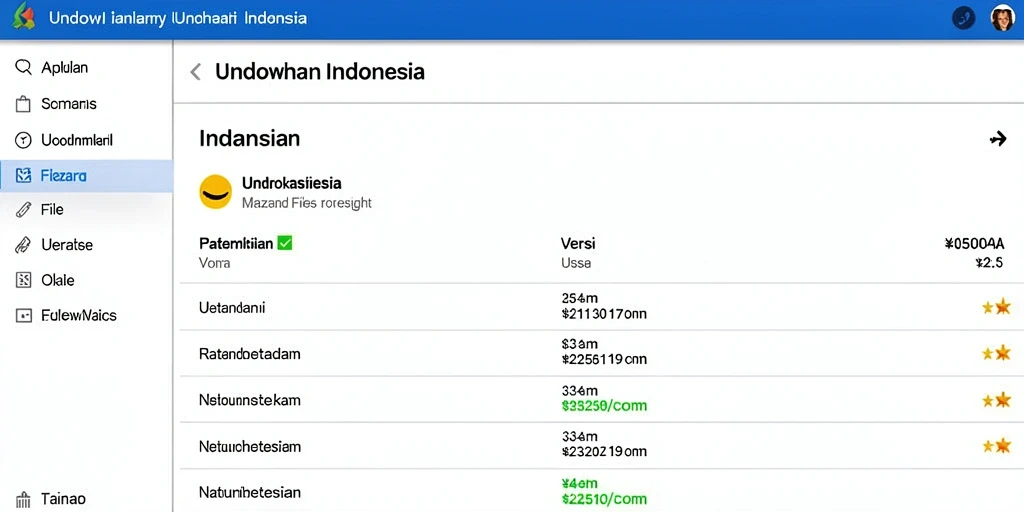The image size is (1024, 512).
Task: Click the right arrow beside Indansian
Action: pyautogui.click(x=997, y=138)
